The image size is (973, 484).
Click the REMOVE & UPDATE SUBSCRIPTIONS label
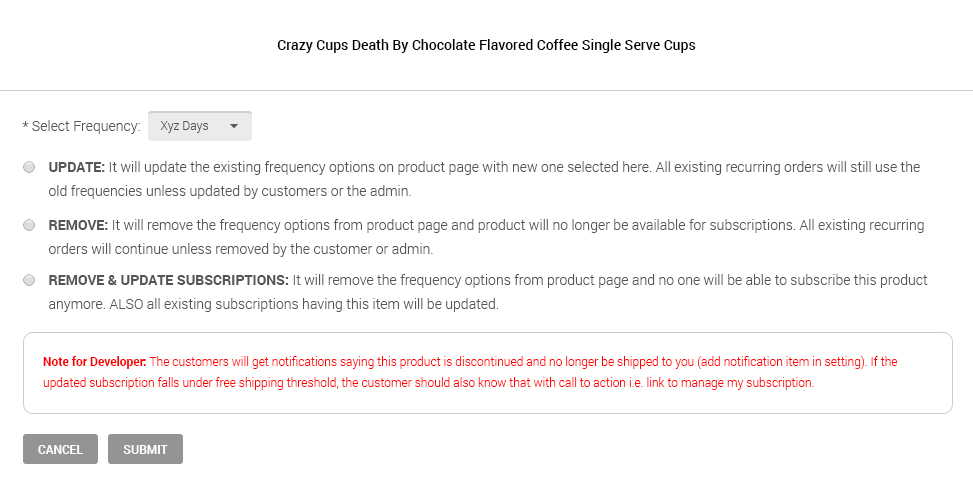(x=168, y=280)
